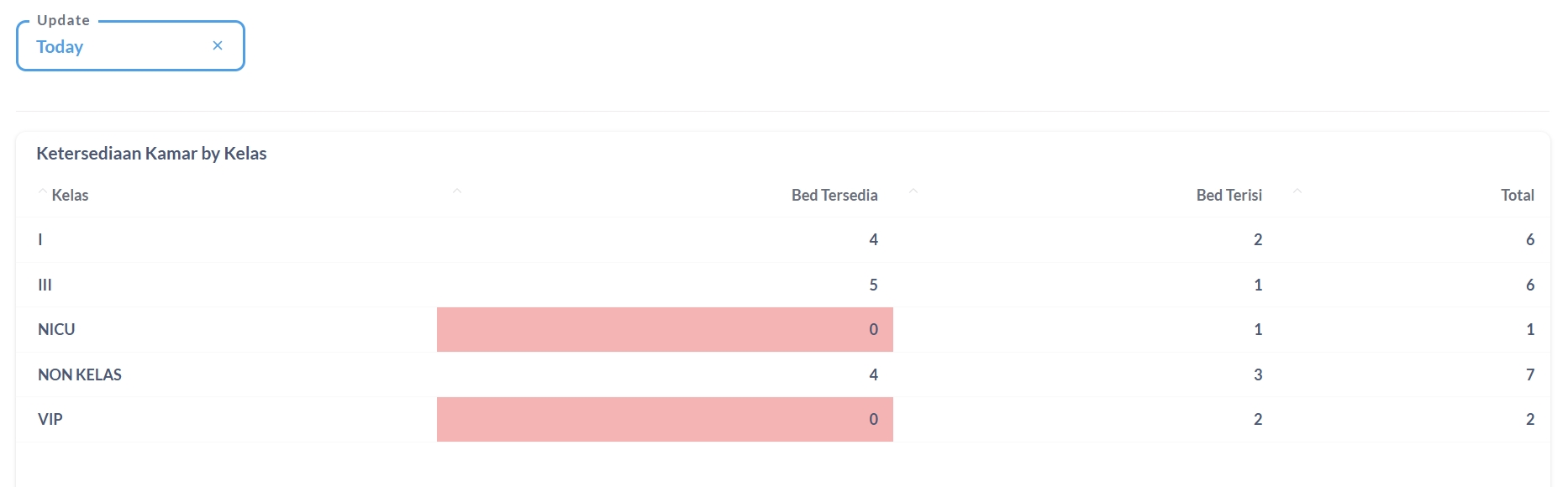Viewport: 1568px width, 487px height.
Task: Click the Total value 7 in NON KELAS row
Action: [1529, 374]
